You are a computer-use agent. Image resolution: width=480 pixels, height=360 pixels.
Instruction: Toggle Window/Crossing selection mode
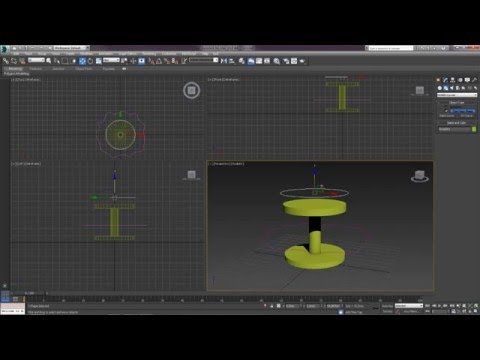74,61
